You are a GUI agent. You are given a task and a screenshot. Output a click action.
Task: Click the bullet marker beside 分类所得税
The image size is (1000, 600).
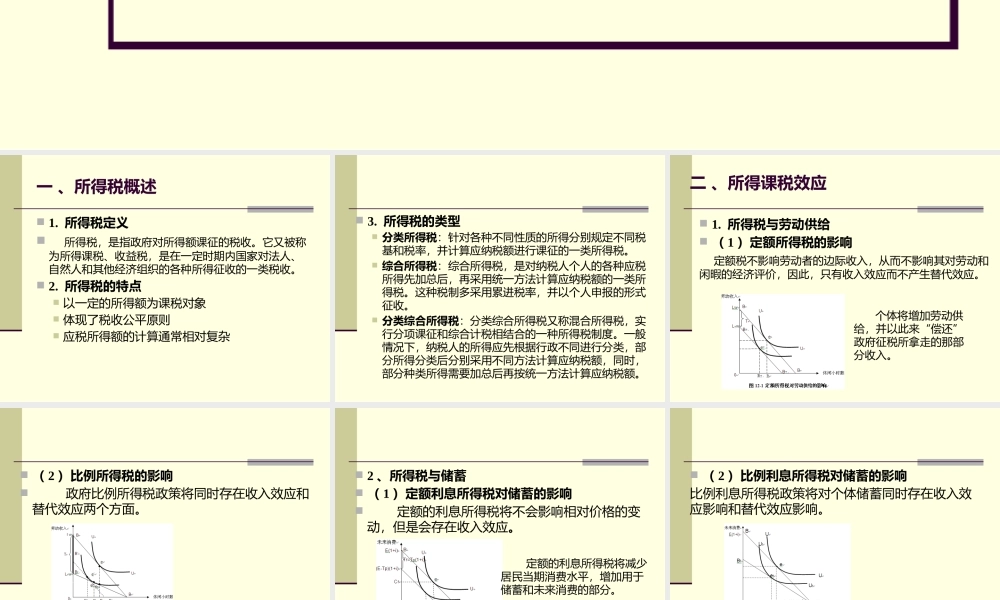click(x=373, y=236)
